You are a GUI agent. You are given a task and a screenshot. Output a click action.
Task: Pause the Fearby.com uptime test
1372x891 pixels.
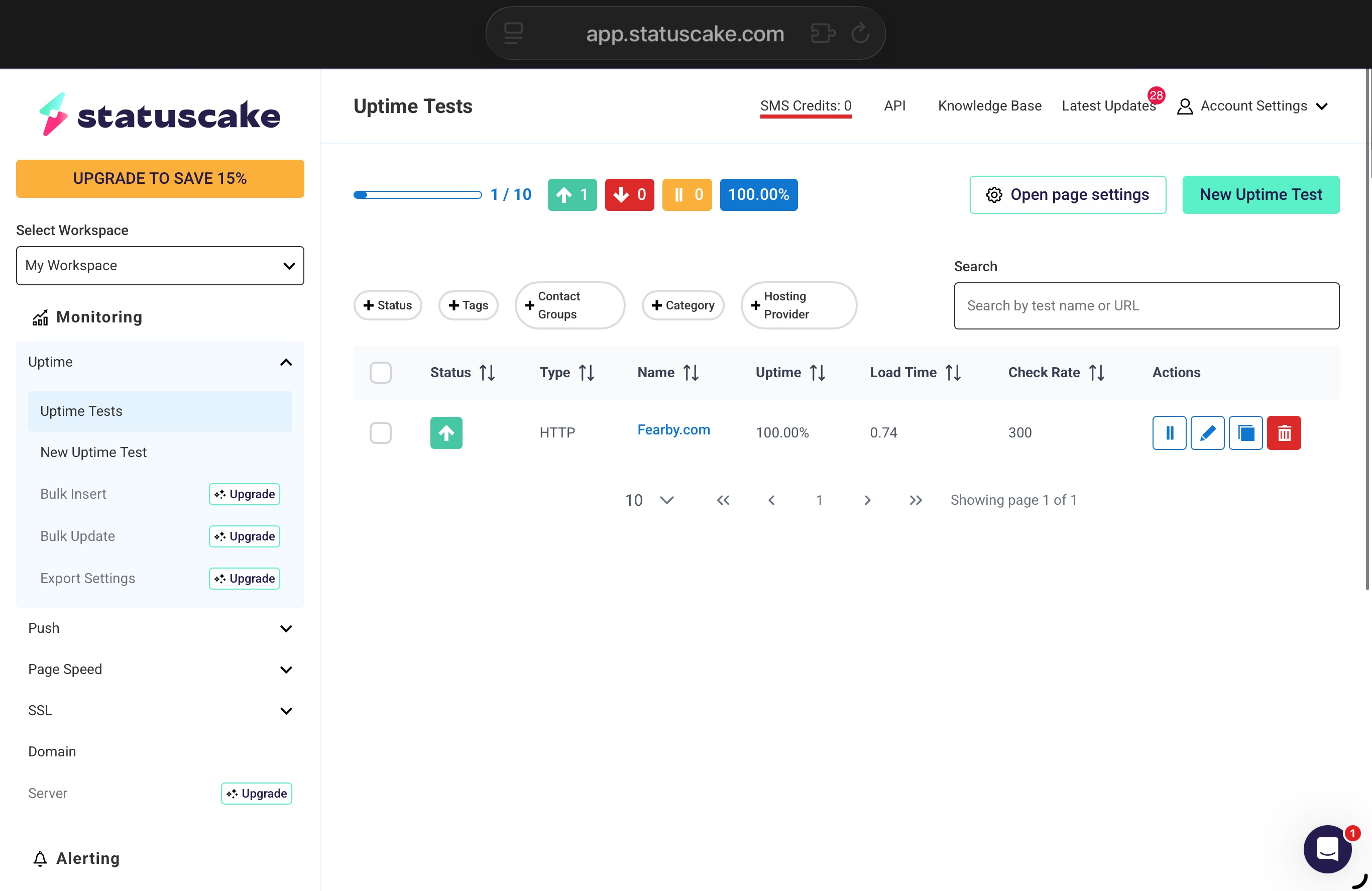tap(1169, 432)
